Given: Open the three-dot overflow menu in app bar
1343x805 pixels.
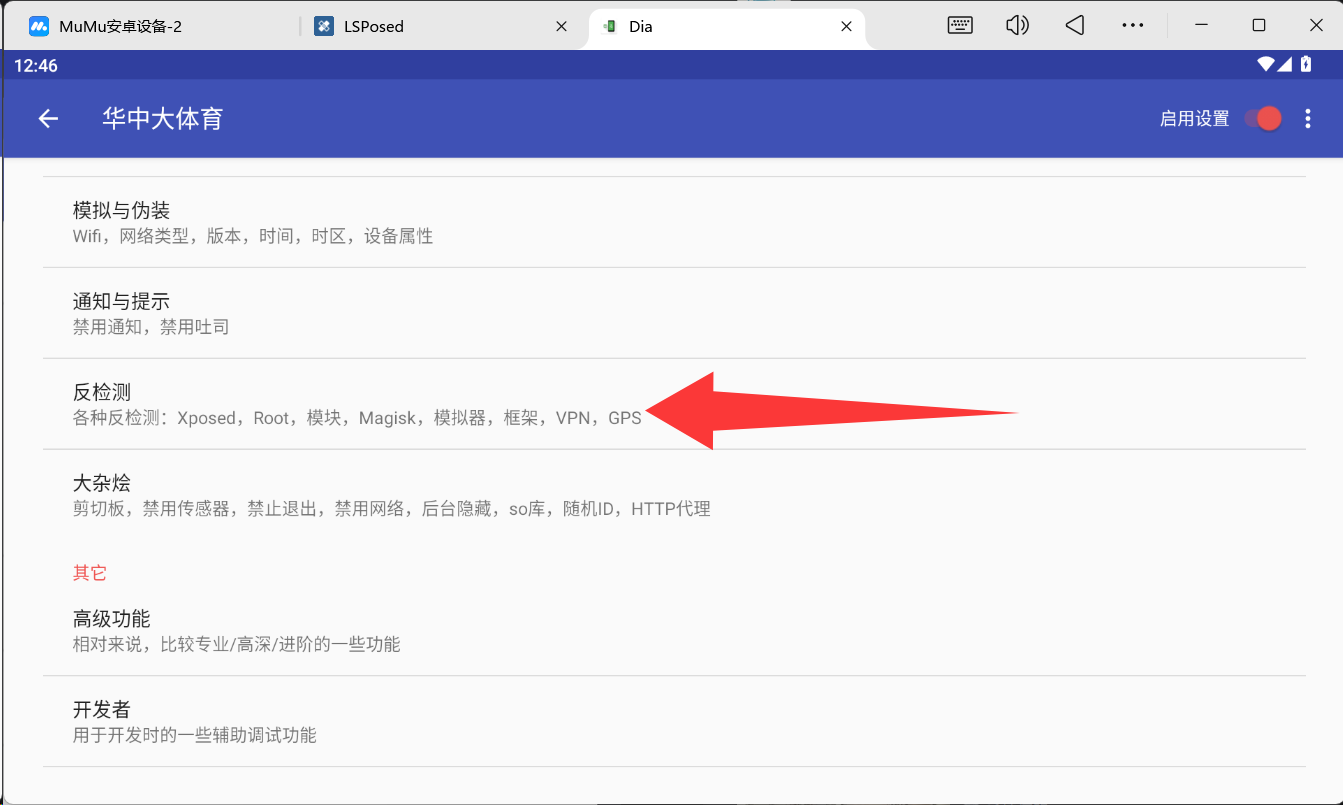Looking at the screenshot, I should coord(1307,119).
